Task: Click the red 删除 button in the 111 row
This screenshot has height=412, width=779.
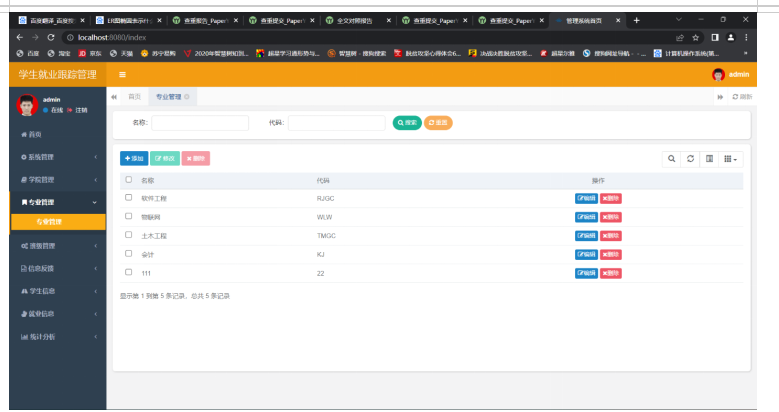Action: (611, 273)
